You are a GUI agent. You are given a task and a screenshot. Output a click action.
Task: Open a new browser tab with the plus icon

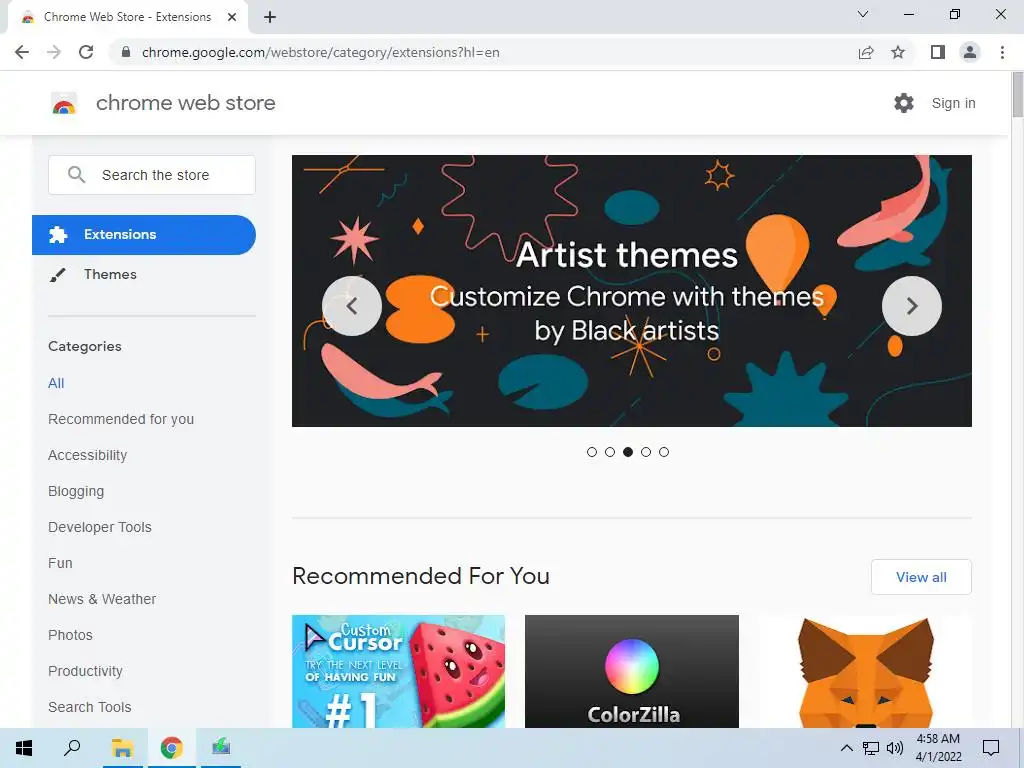[270, 17]
